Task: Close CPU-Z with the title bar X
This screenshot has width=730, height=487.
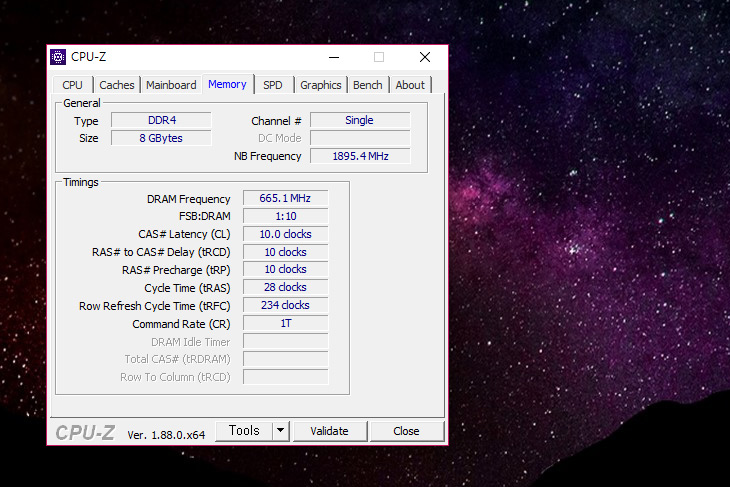Action: point(425,57)
